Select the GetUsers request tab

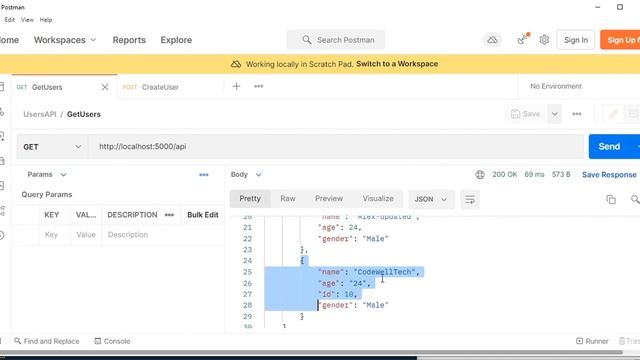(47, 87)
